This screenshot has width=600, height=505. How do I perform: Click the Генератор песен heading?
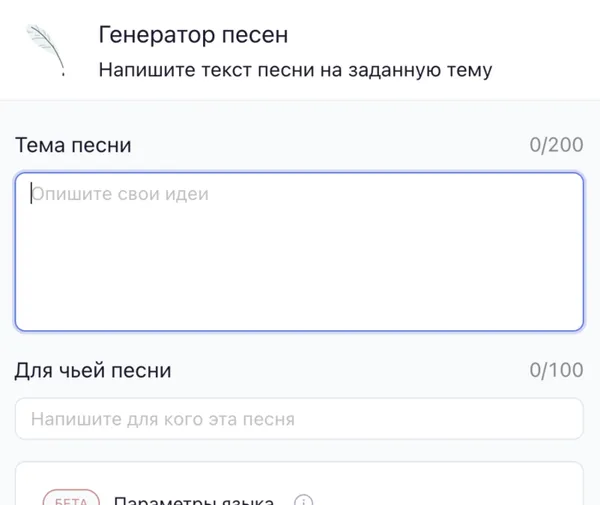pos(193,35)
